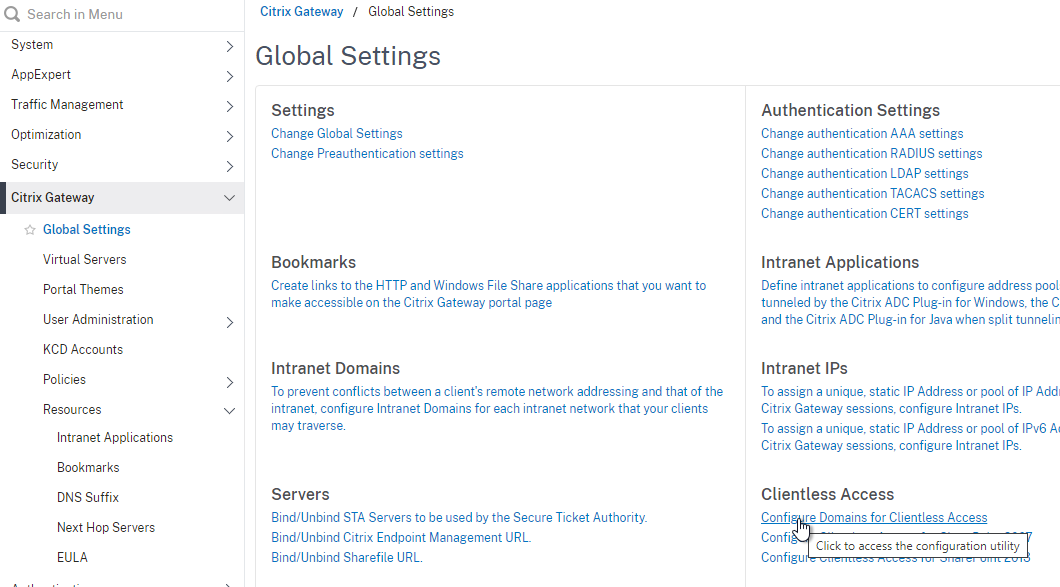This screenshot has width=1060, height=587.
Task: Open Define intranet applications link
Action: (910, 302)
